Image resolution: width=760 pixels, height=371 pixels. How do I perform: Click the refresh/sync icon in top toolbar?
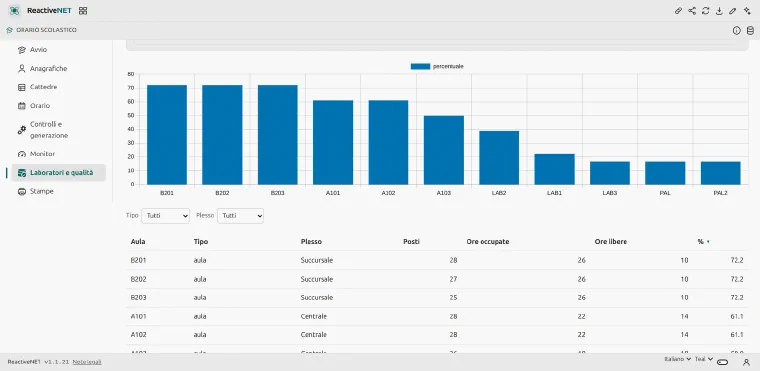(x=706, y=11)
